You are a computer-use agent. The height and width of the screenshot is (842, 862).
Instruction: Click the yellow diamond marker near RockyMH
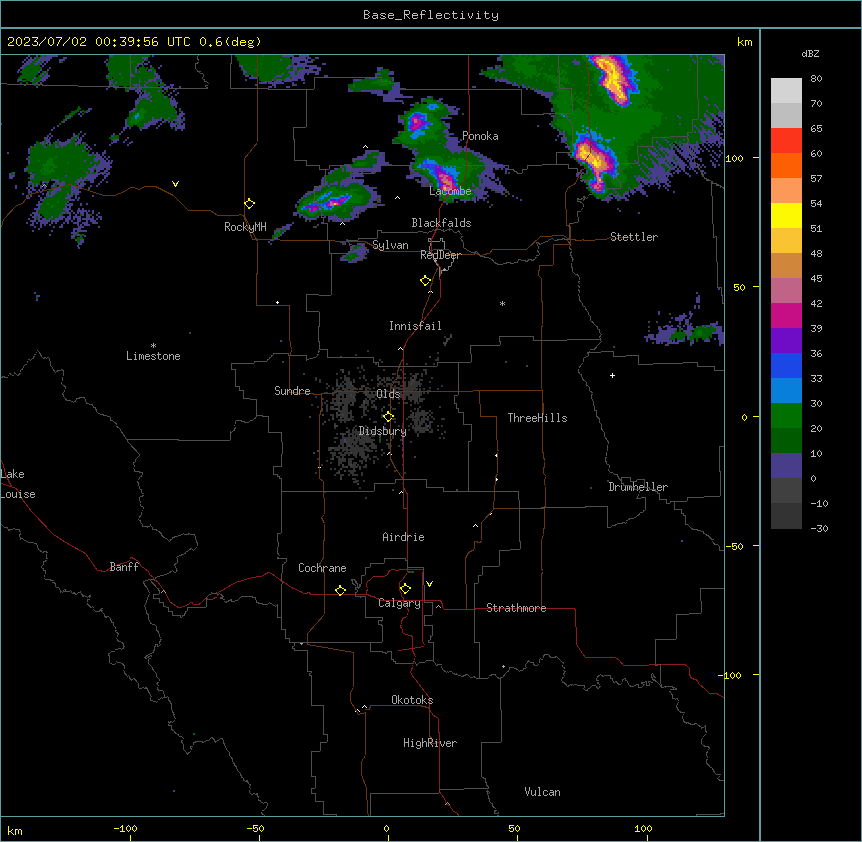pyautogui.click(x=249, y=204)
